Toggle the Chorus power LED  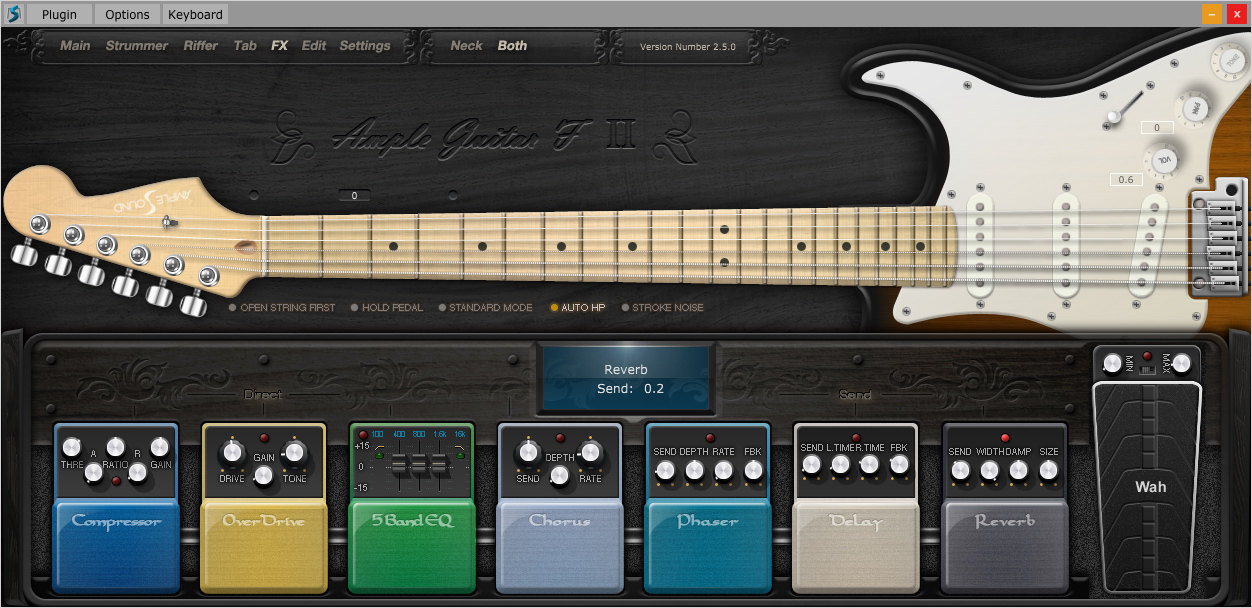tap(560, 439)
